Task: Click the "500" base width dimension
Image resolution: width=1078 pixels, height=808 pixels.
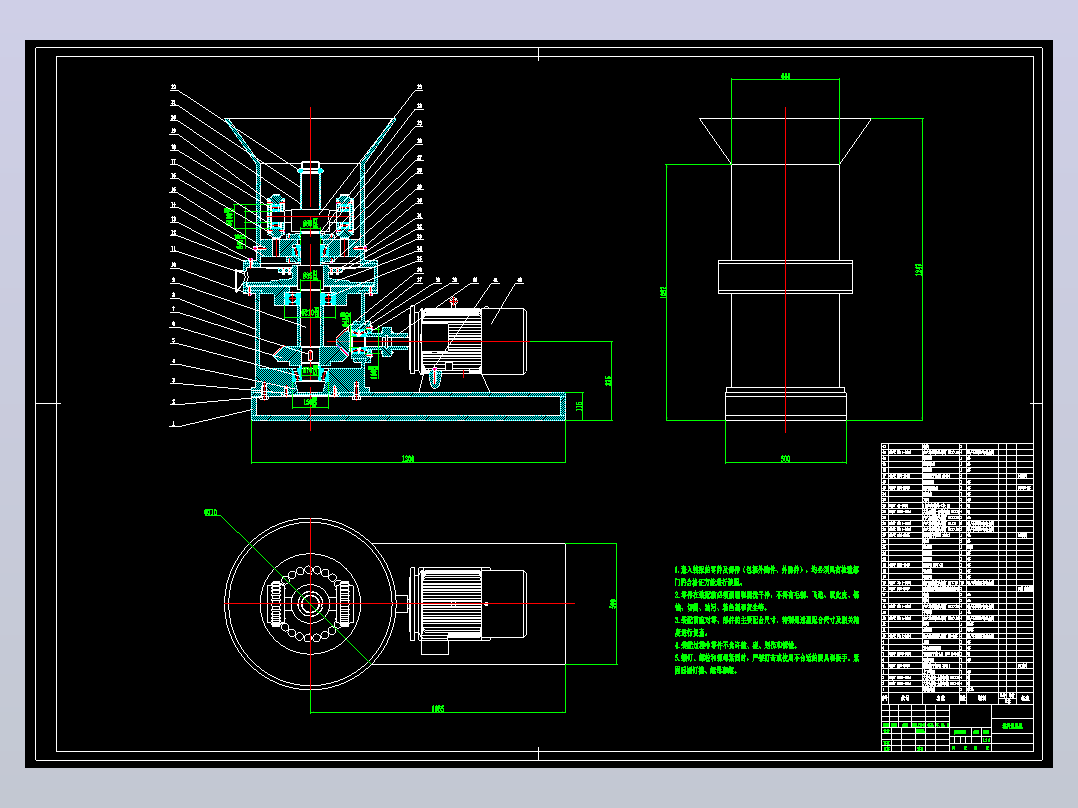Action: click(x=785, y=459)
